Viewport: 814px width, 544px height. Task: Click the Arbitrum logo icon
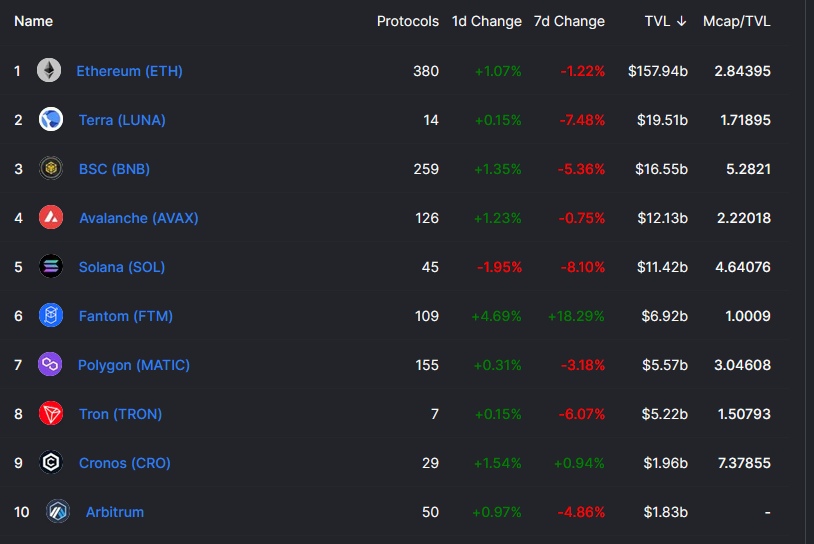click(x=58, y=512)
